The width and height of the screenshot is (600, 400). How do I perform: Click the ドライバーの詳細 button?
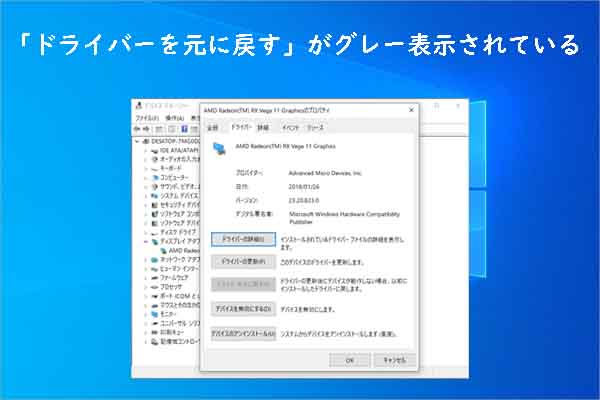pyautogui.click(x=243, y=239)
